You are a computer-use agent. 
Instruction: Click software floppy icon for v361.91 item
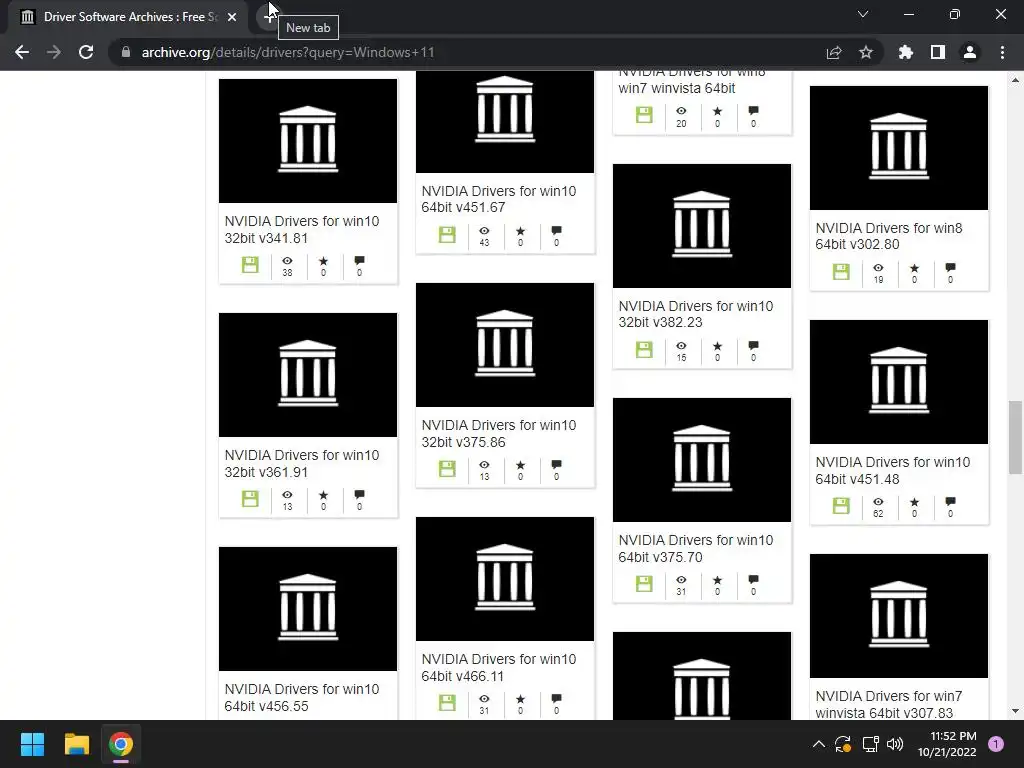click(x=250, y=498)
